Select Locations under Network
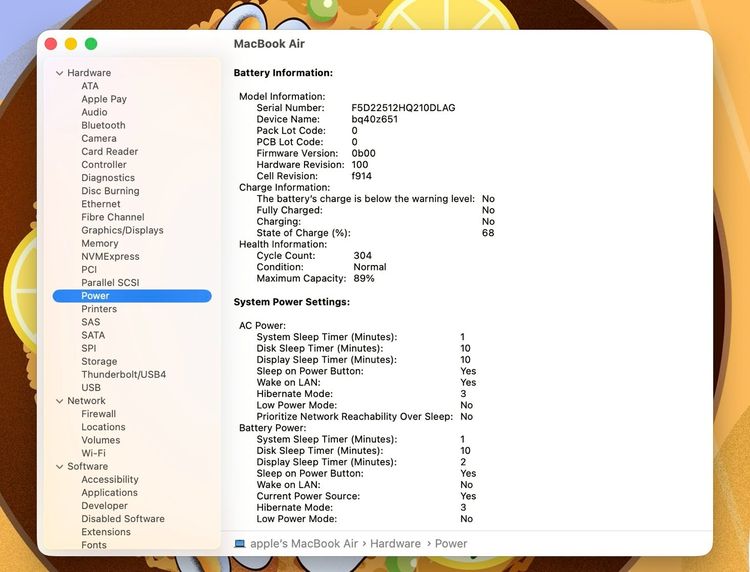Screen dimensions: 750x572 pyautogui.click(x=103, y=427)
